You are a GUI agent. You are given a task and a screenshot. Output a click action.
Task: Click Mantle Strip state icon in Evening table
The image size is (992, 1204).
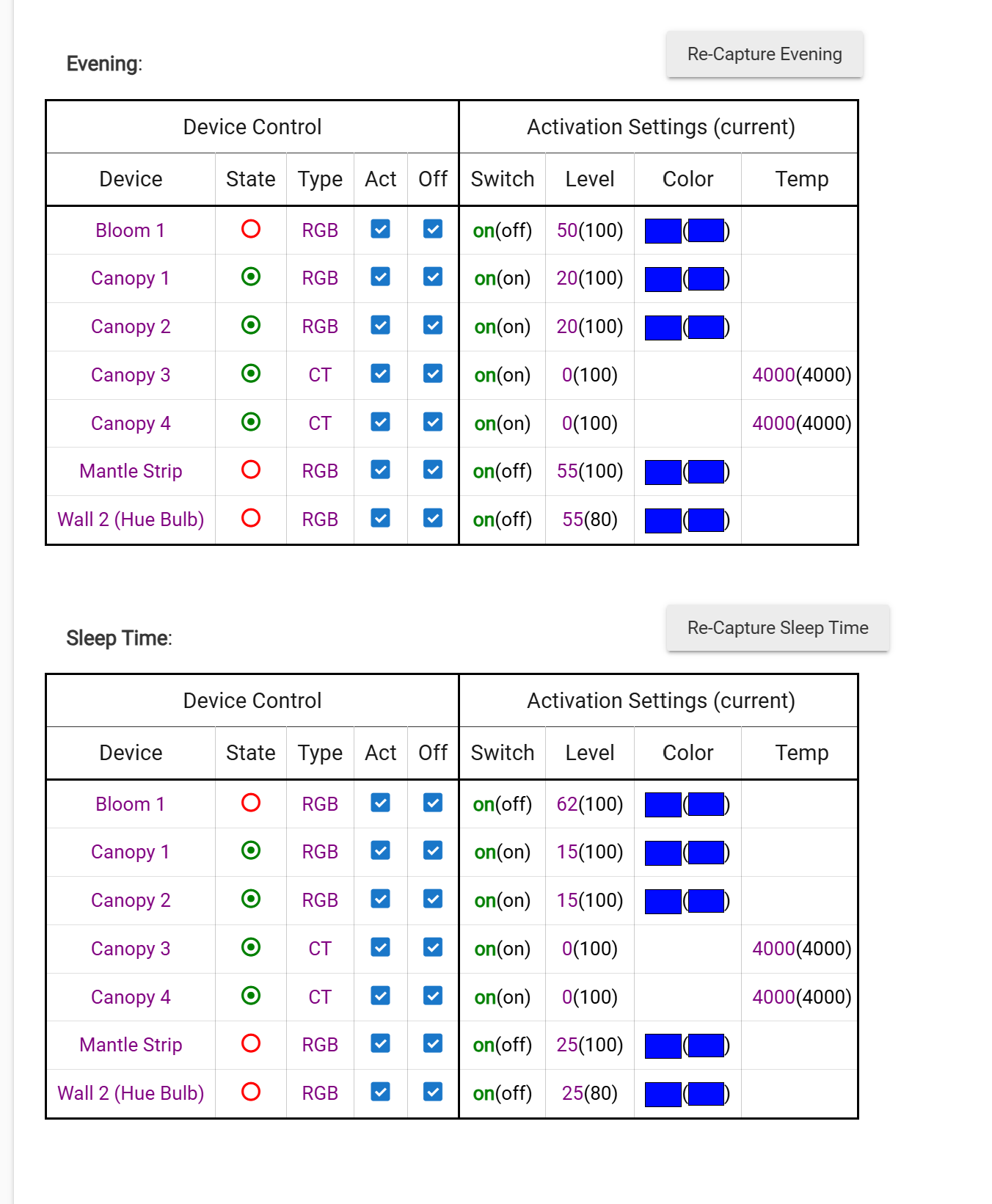pos(251,470)
